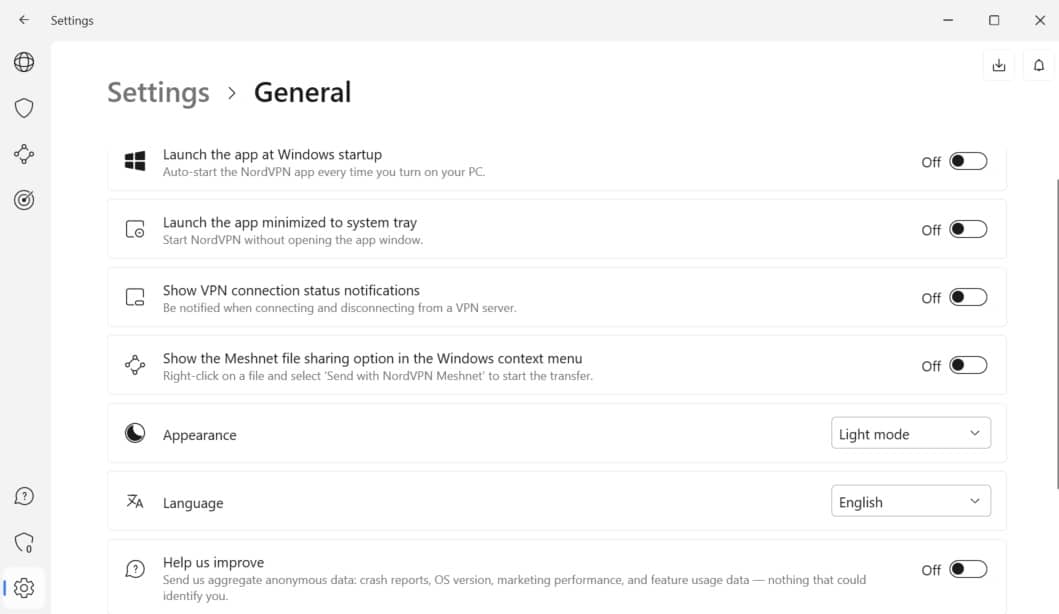
Task: Open the target Dark Web Monitor icon
Action: [x=24, y=200]
